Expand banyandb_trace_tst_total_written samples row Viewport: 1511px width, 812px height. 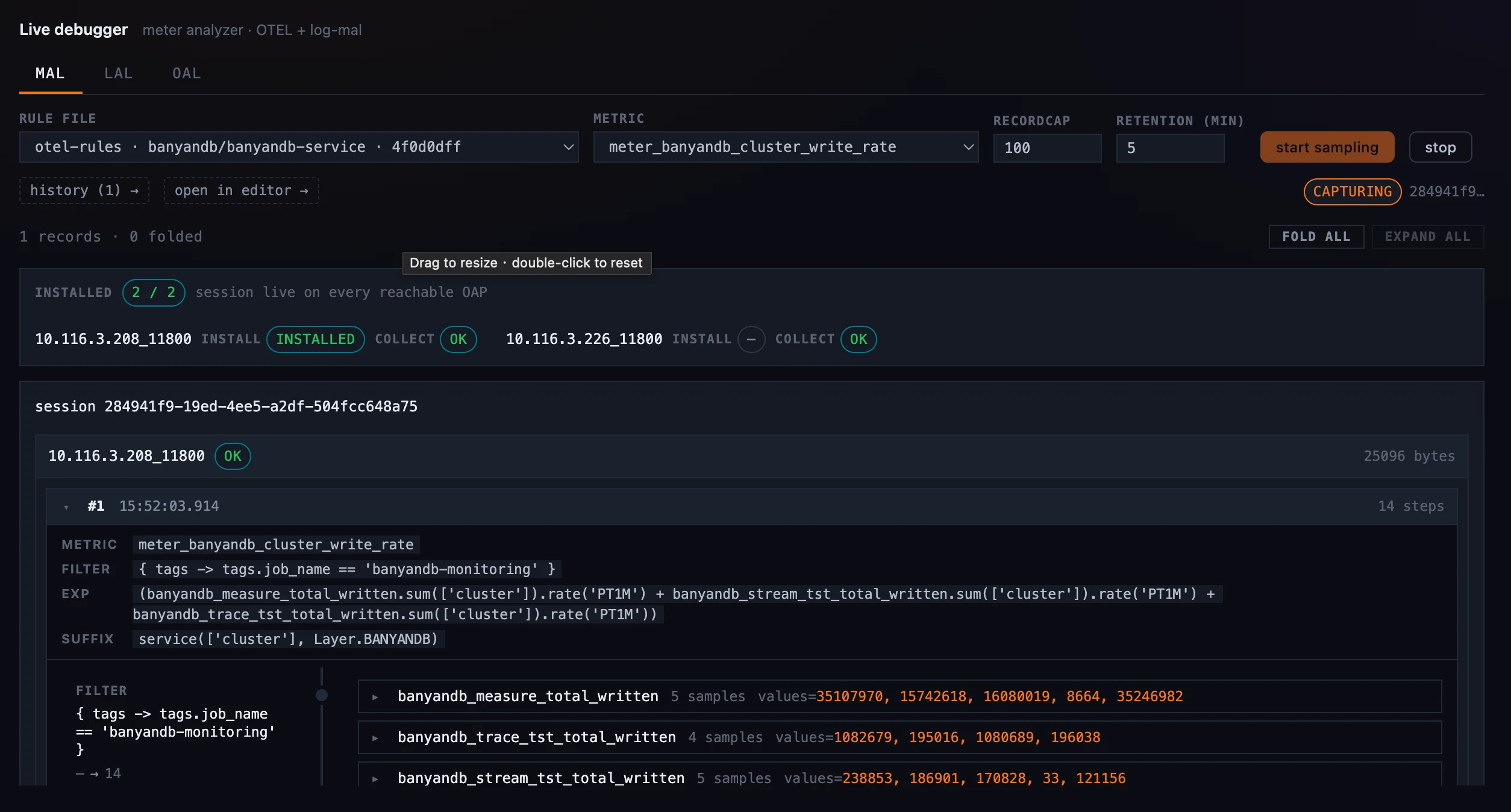tap(899, 737)
